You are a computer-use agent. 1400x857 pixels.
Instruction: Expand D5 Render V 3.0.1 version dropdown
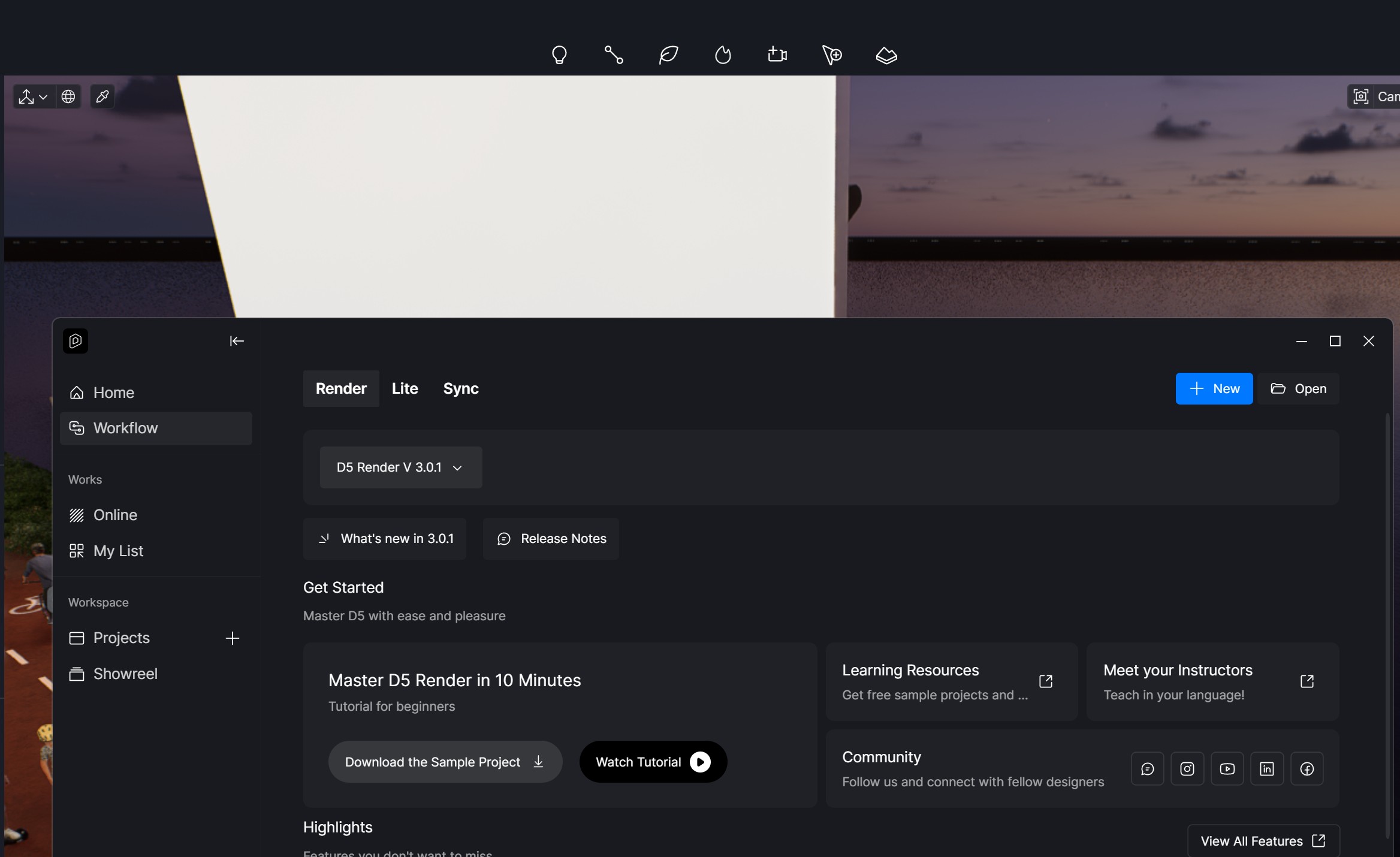point(400,467)
